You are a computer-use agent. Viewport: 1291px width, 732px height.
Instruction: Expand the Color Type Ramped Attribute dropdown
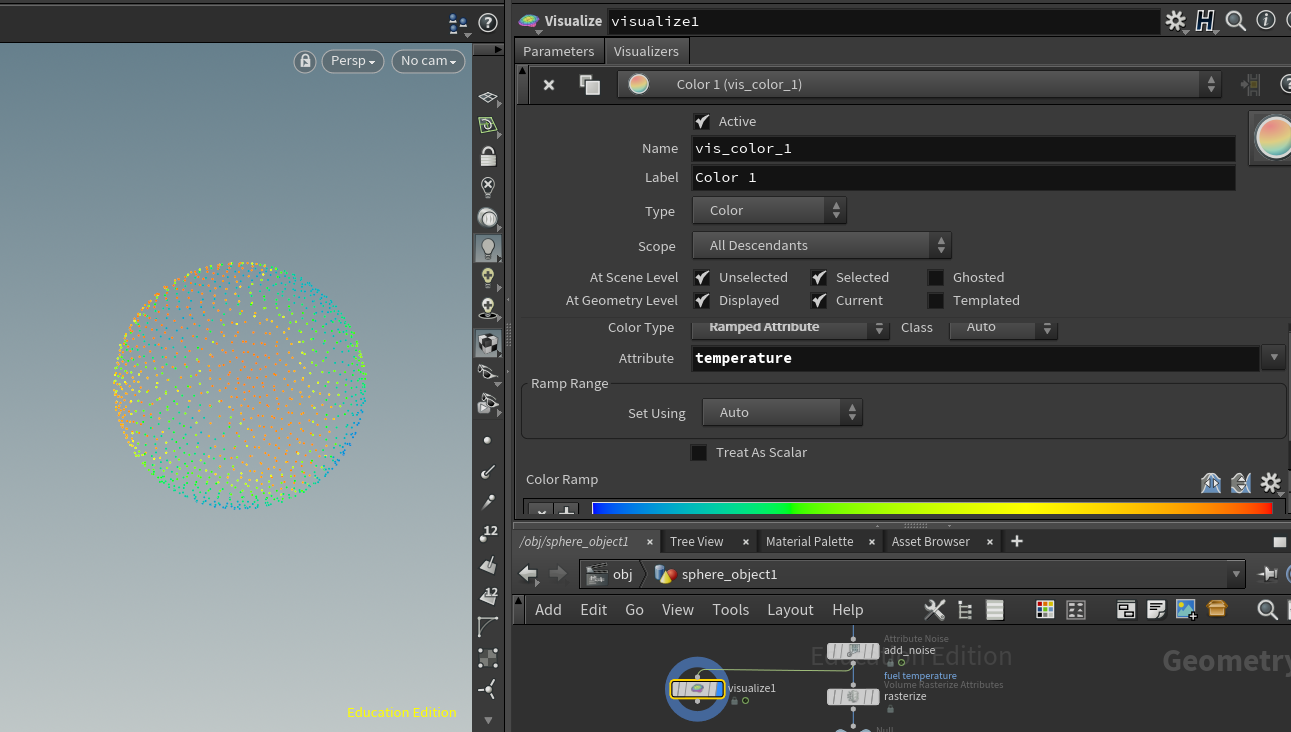790,328
